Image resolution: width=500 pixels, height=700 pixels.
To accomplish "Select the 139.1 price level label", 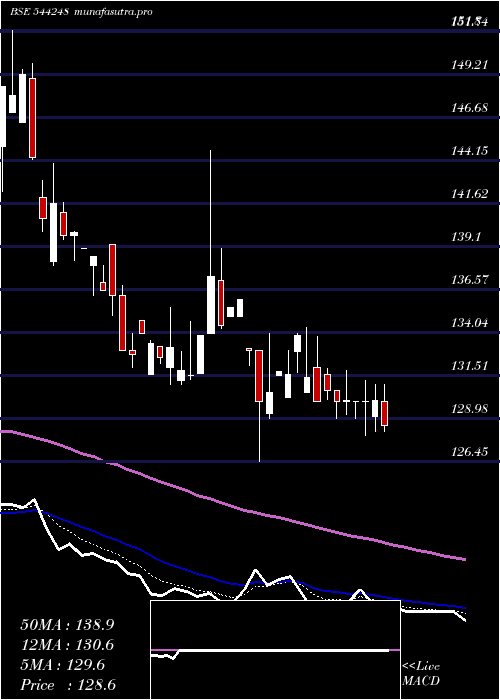I will coord(465,237).
